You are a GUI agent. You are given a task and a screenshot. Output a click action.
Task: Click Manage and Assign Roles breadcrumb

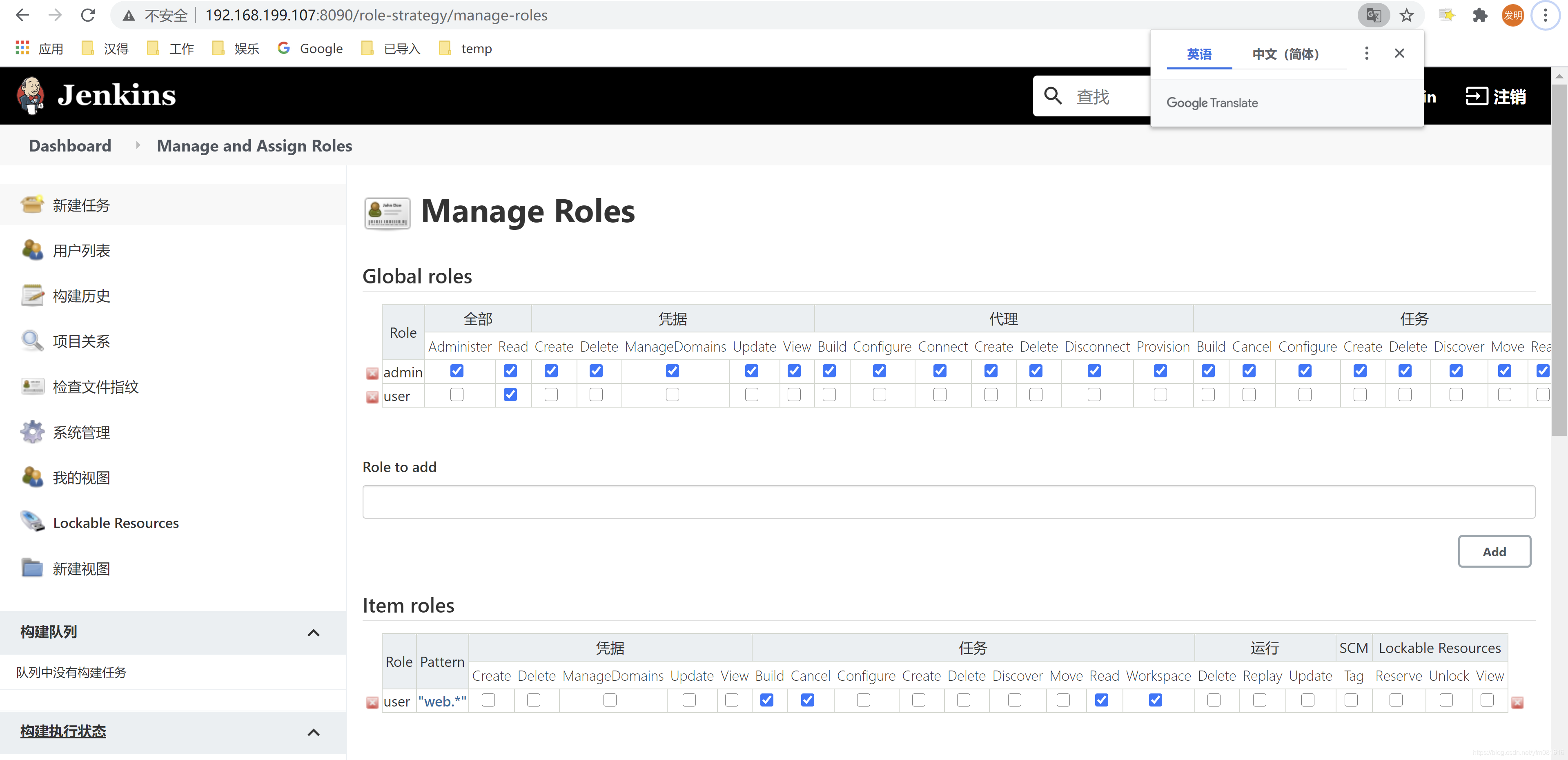point(254,145)
